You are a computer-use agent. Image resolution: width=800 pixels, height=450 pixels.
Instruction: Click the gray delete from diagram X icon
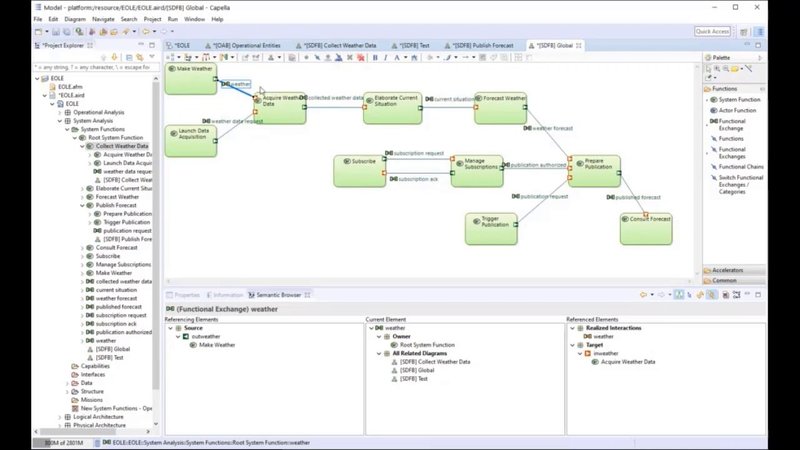click(350, 58)
